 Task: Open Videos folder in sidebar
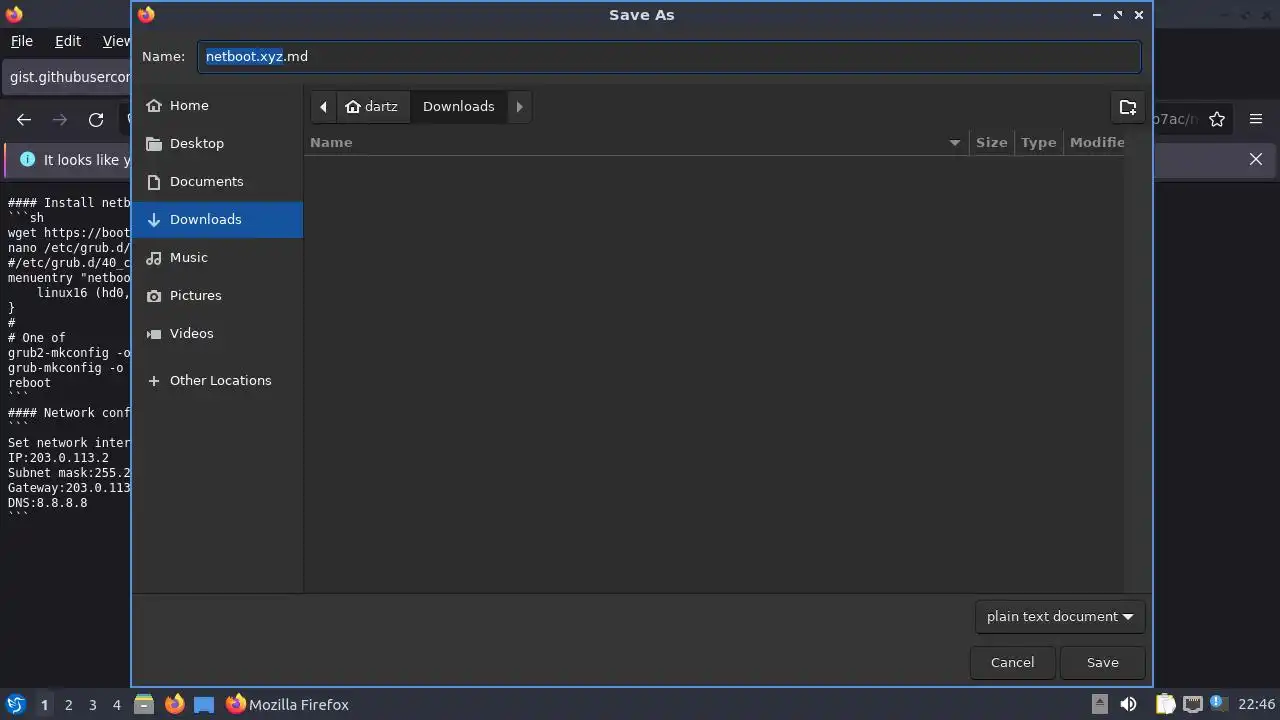[x=217, y=333]
